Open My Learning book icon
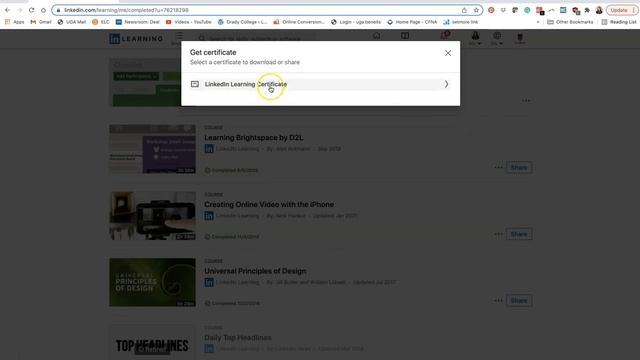Viewport: 640px width, 360px height. click(404, 36)
